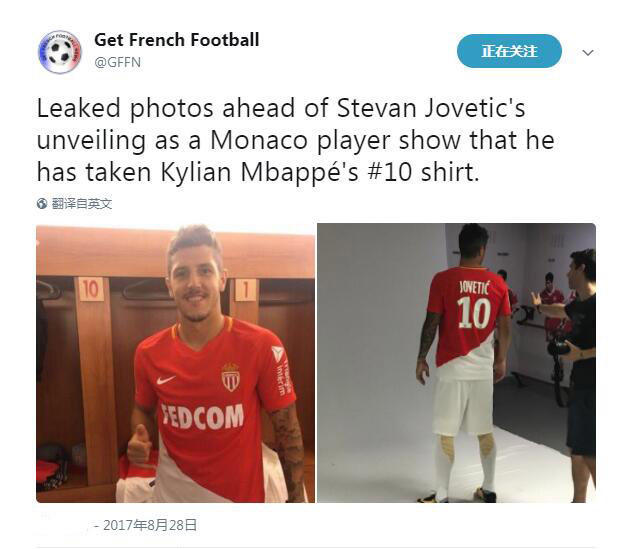Open the @GFFN handle link
The image size is (631, 549).
118,62
